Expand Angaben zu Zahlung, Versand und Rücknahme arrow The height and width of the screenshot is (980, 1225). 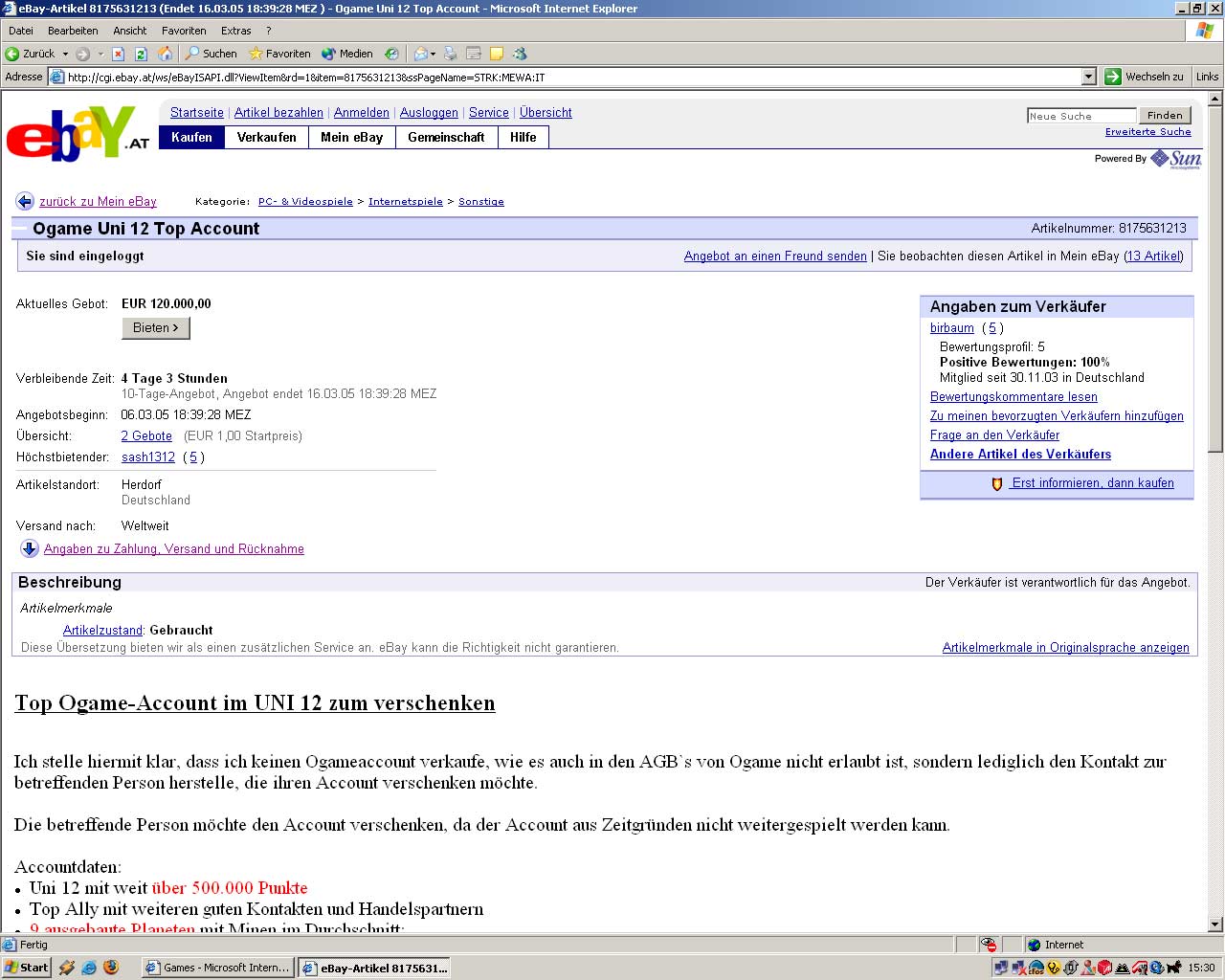pos(30,548)
